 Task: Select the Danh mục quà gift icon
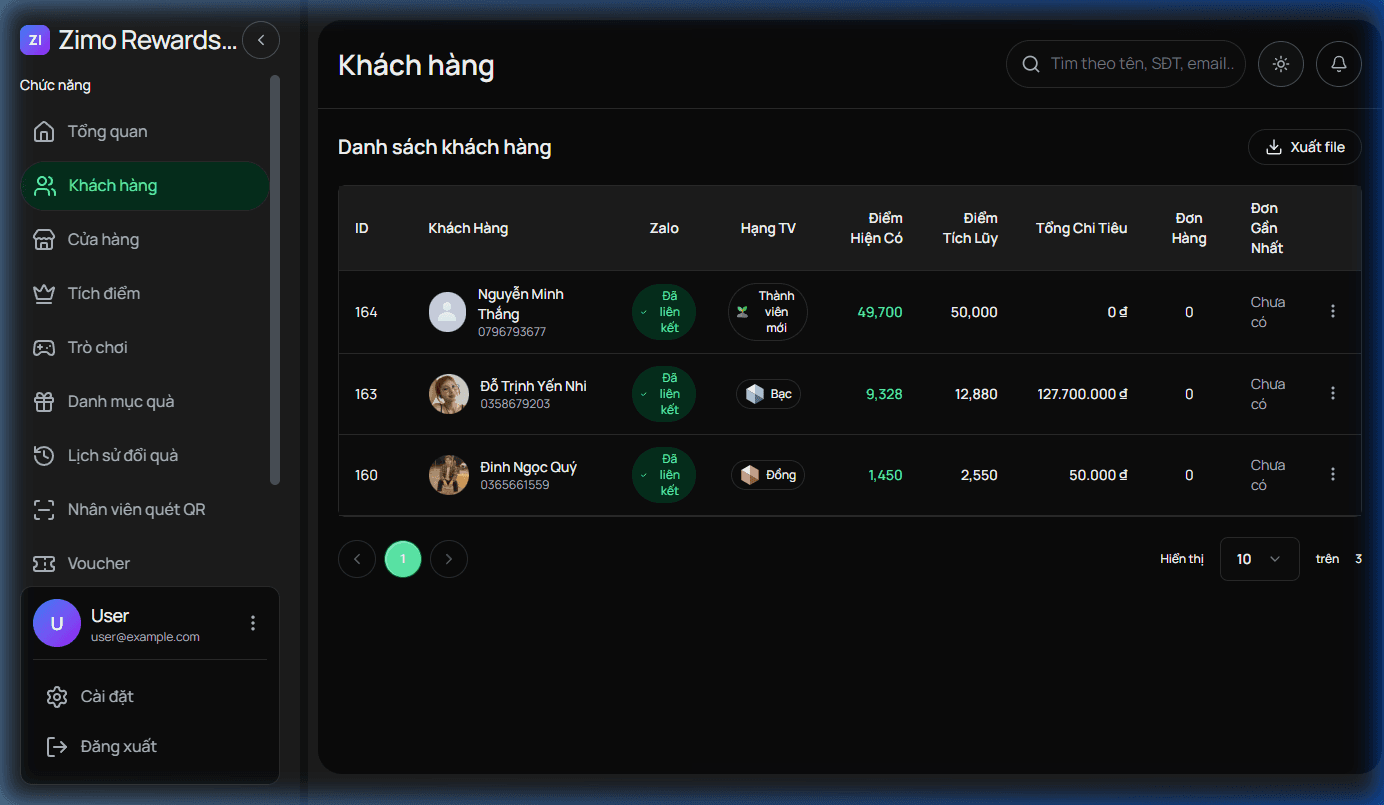pyautogui.click(x=44, y=402)
